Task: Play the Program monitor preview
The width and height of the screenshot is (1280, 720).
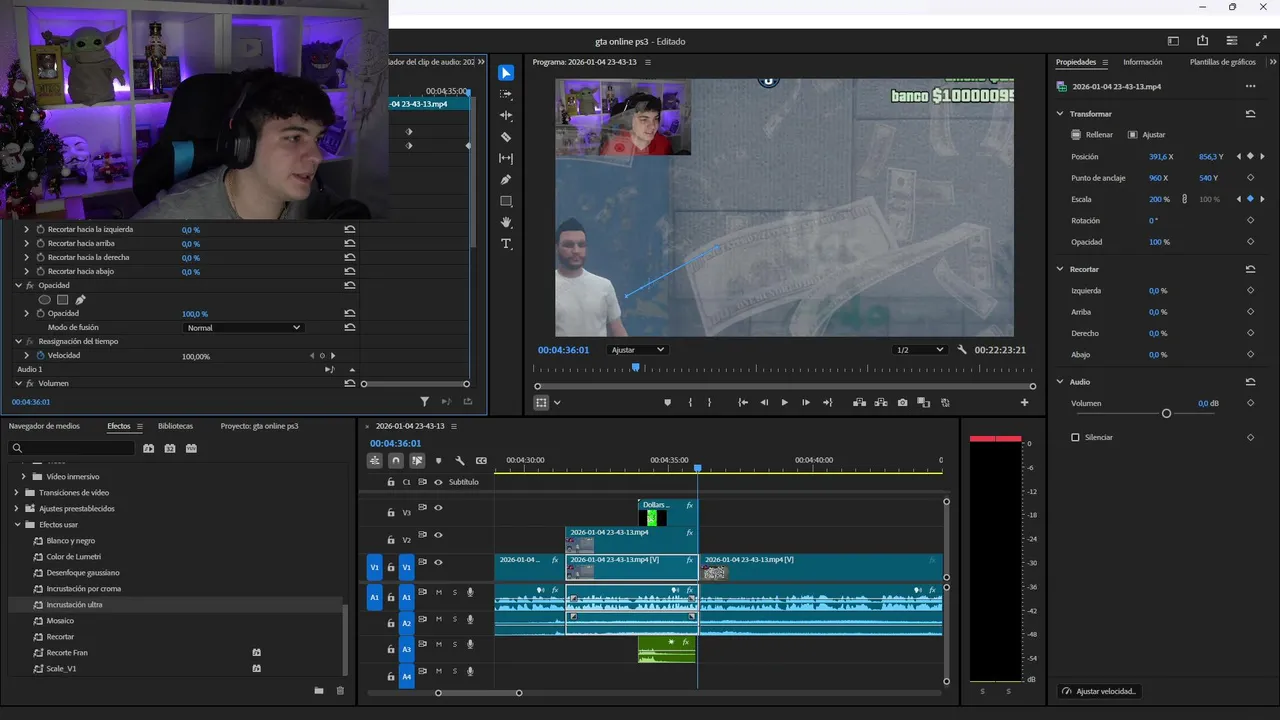Action: pyautogui.click(x=784, y=402)
